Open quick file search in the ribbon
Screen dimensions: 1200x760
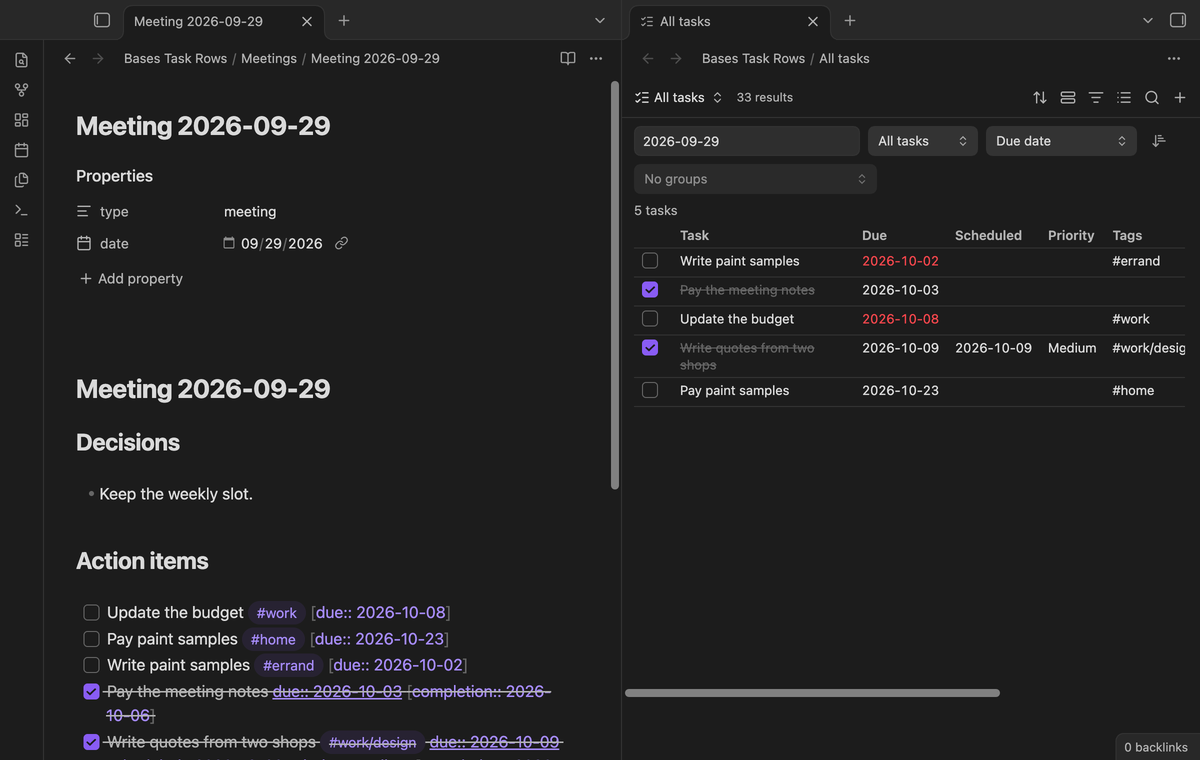click(21, 61)
